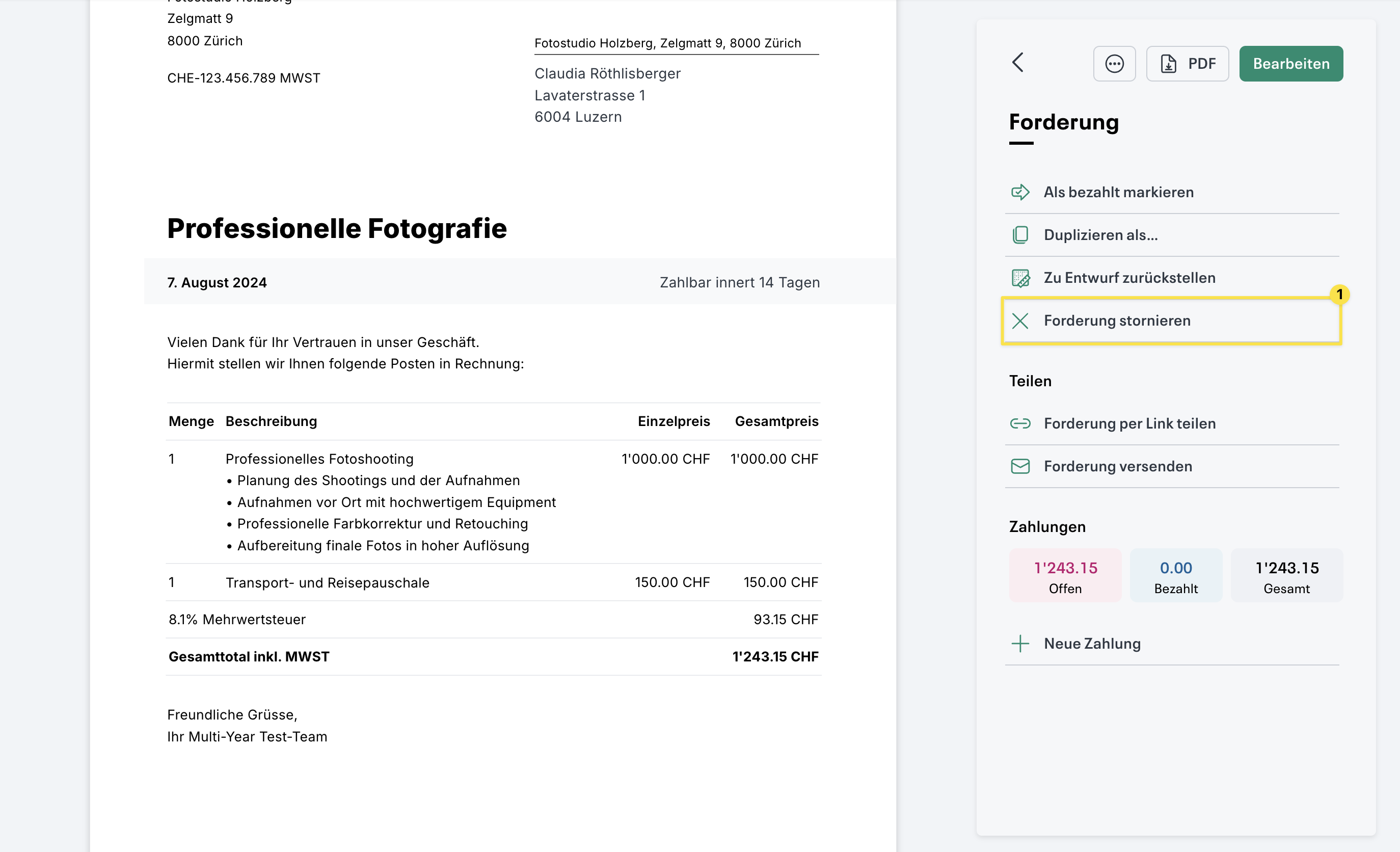Click the Zu Entwurf zurückstellen draft icon

click(1020, 278)
